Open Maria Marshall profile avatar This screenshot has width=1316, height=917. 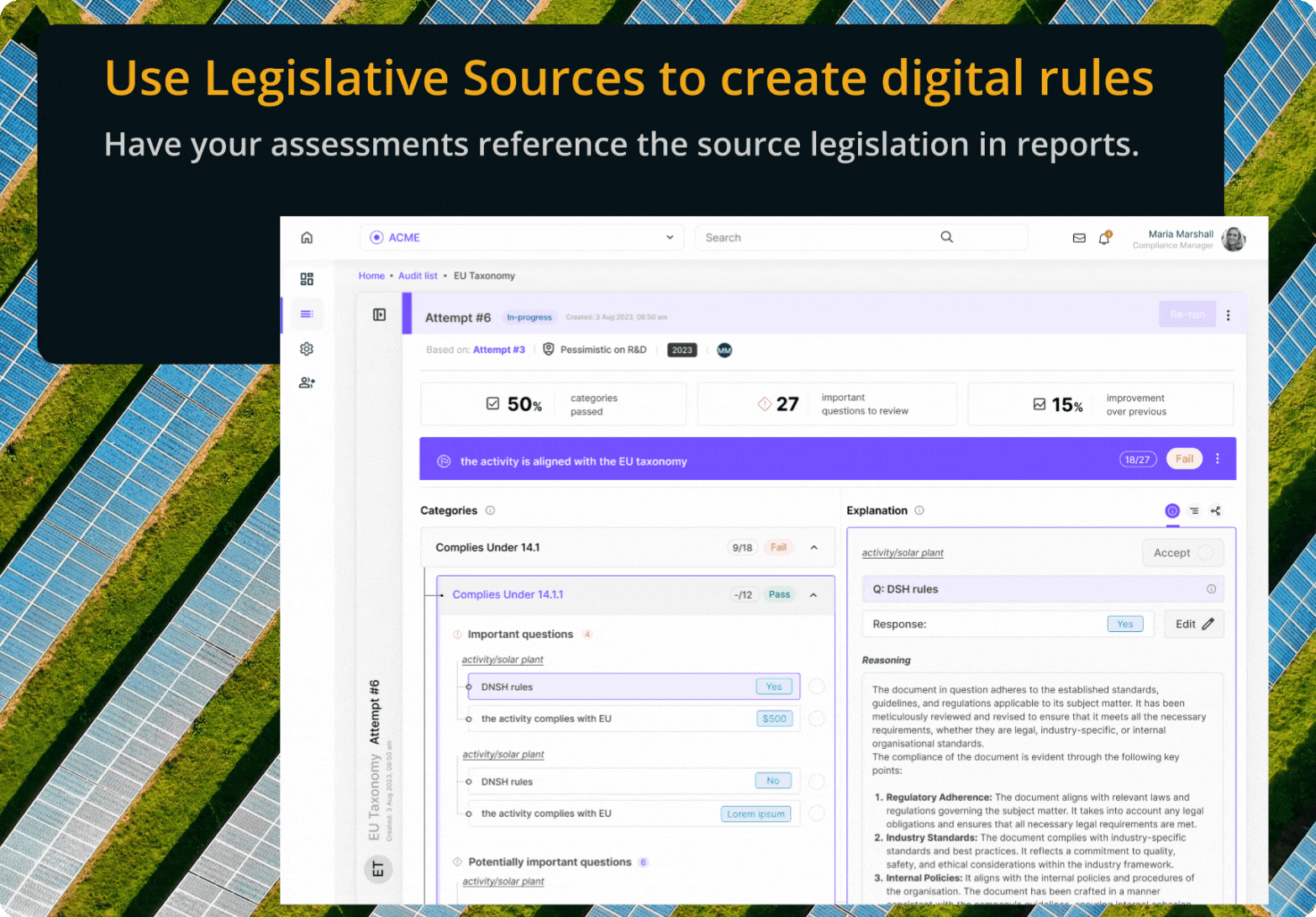click(x=1234, y=240)
